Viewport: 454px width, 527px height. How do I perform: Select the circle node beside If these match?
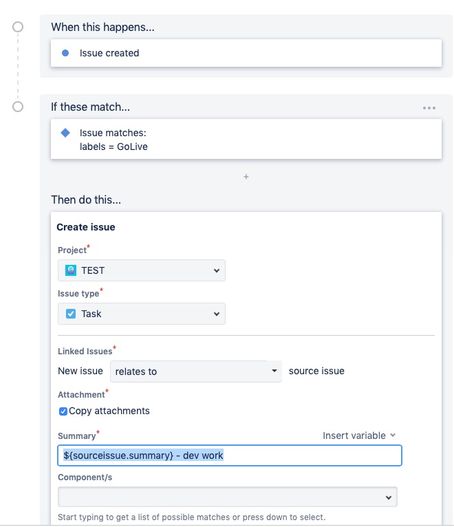18,107
